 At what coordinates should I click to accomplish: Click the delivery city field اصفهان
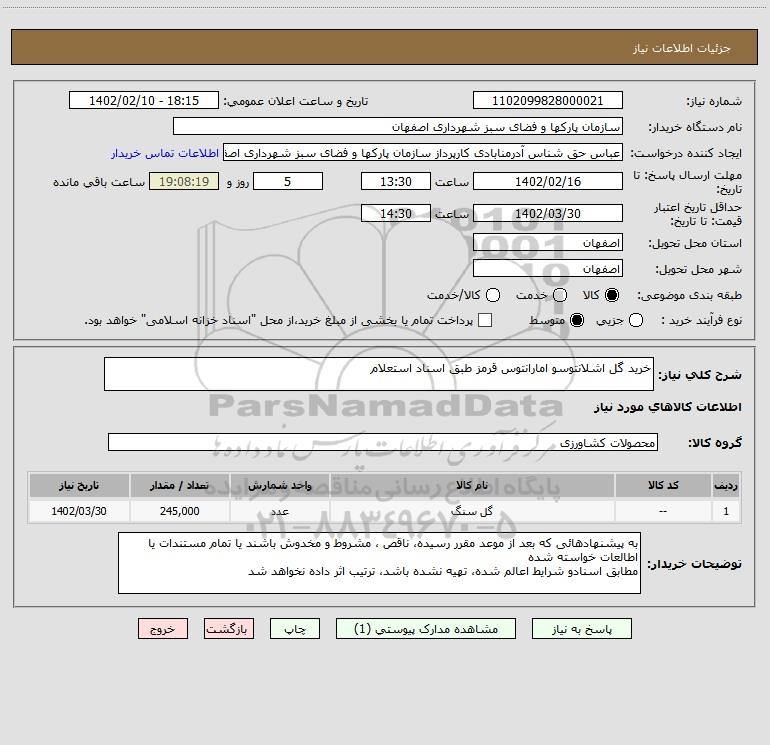pyautogui.click(x=548, y=269)
